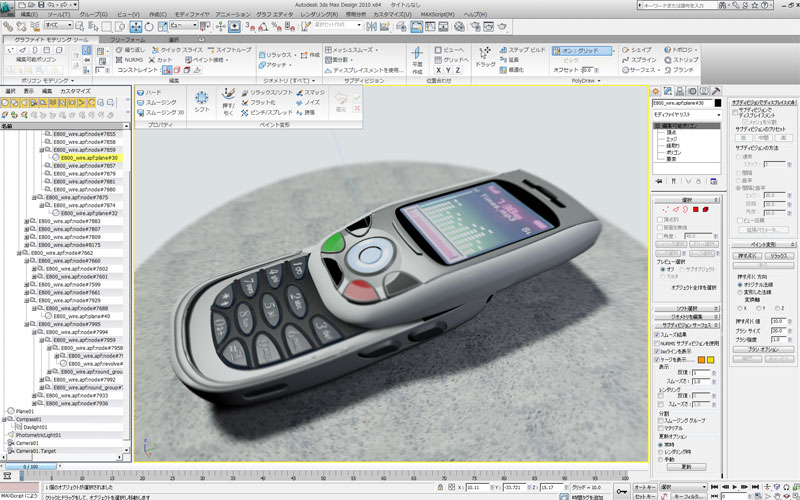Click the Swift Loop tool

pos(229,49)
